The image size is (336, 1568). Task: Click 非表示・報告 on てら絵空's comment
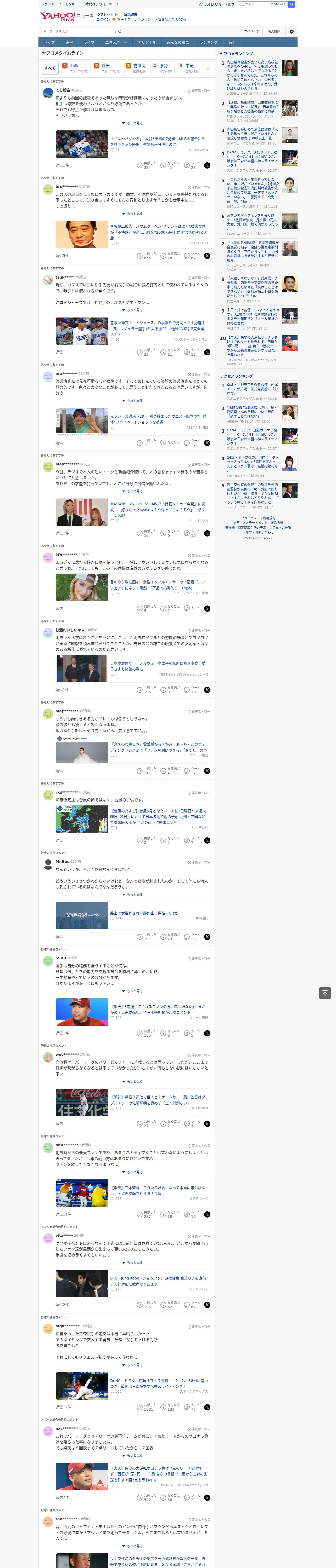[x=199, y=91]
